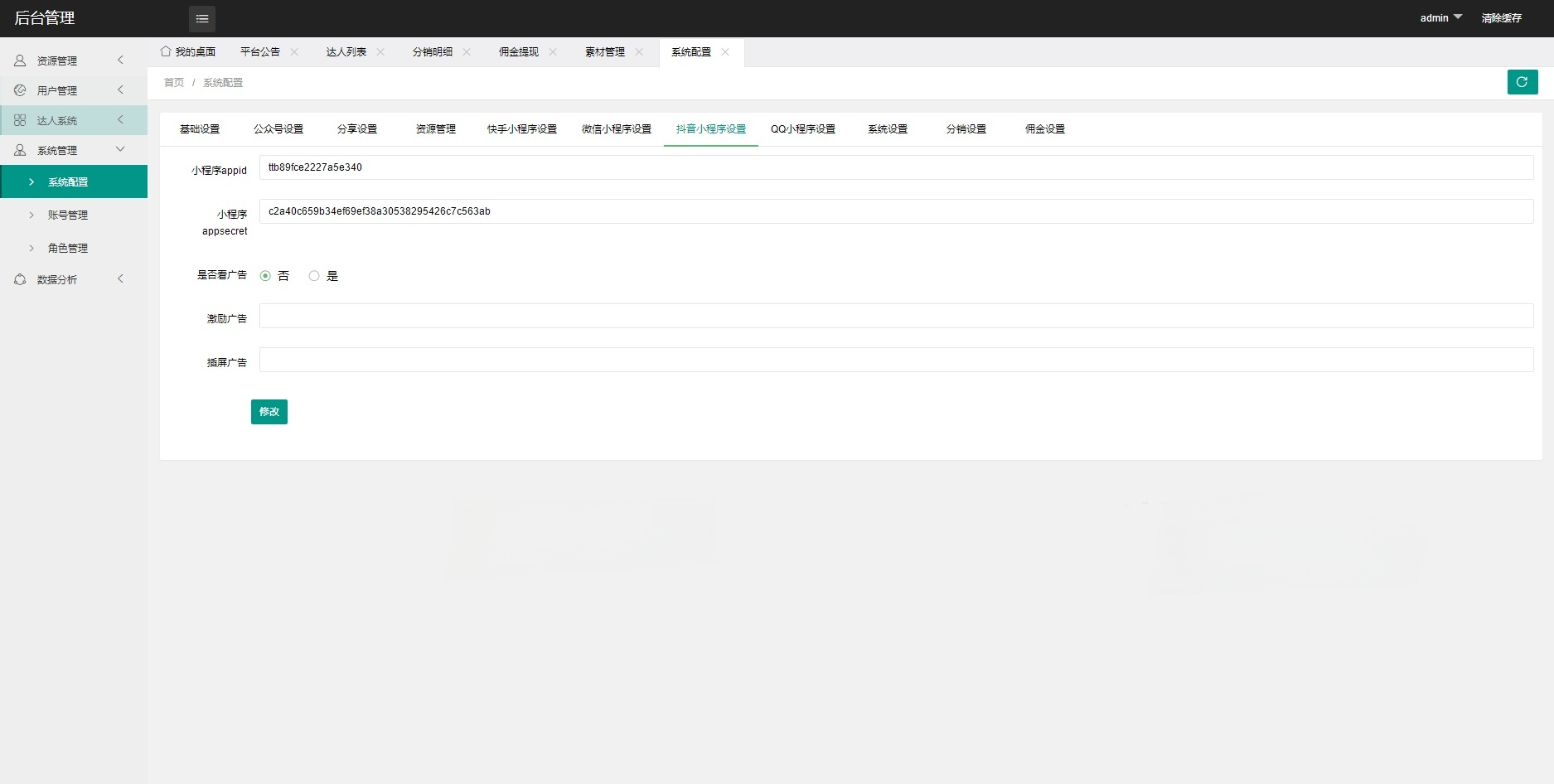Close the 素材管理 tab with its X
The height and width of the screenshot is (784, 1554).
tap(639, 51)
